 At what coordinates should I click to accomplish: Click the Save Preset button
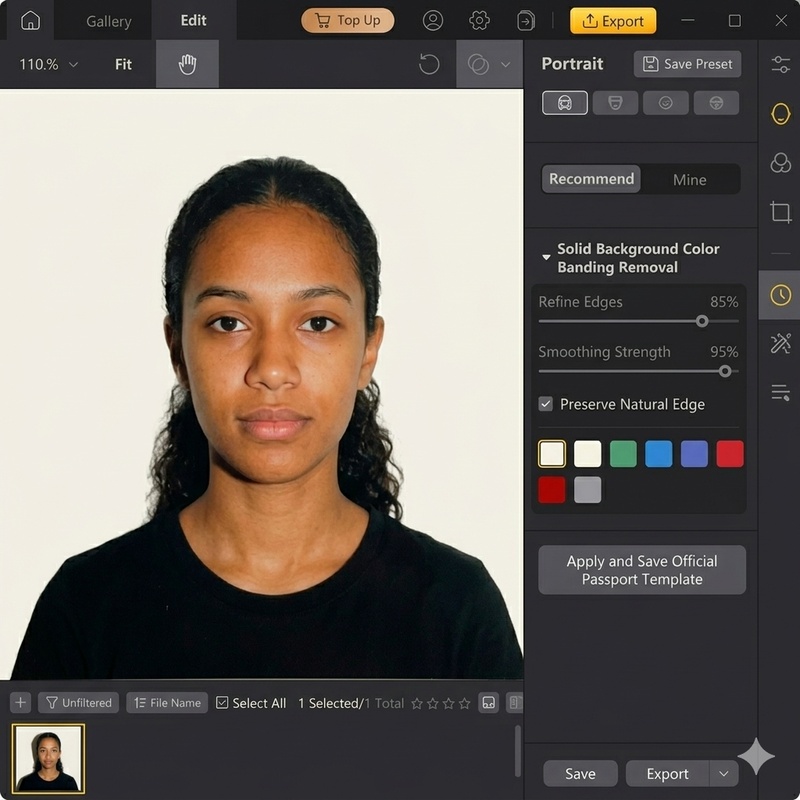tap(687, 64)
